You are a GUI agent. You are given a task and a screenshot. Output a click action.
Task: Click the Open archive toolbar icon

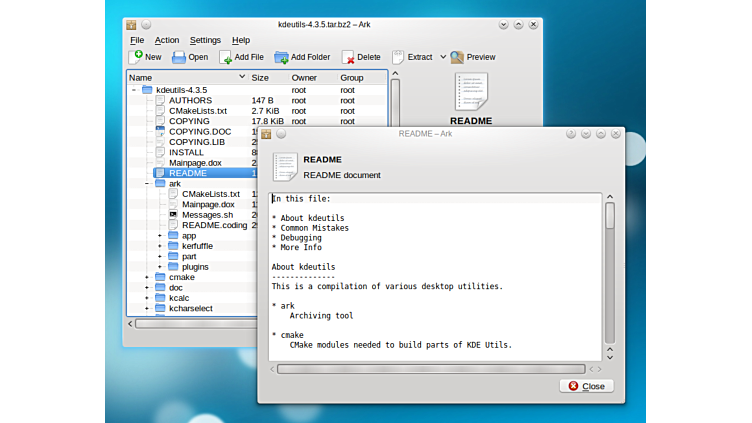(179, 57)
